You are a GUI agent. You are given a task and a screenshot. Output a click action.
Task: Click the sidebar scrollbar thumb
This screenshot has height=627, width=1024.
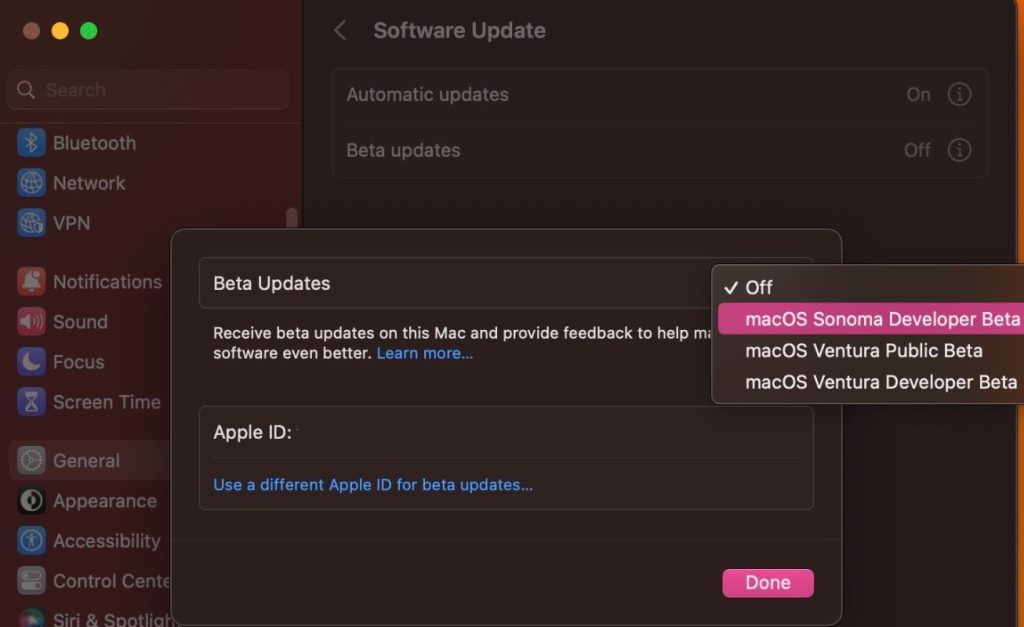(292, 219)
